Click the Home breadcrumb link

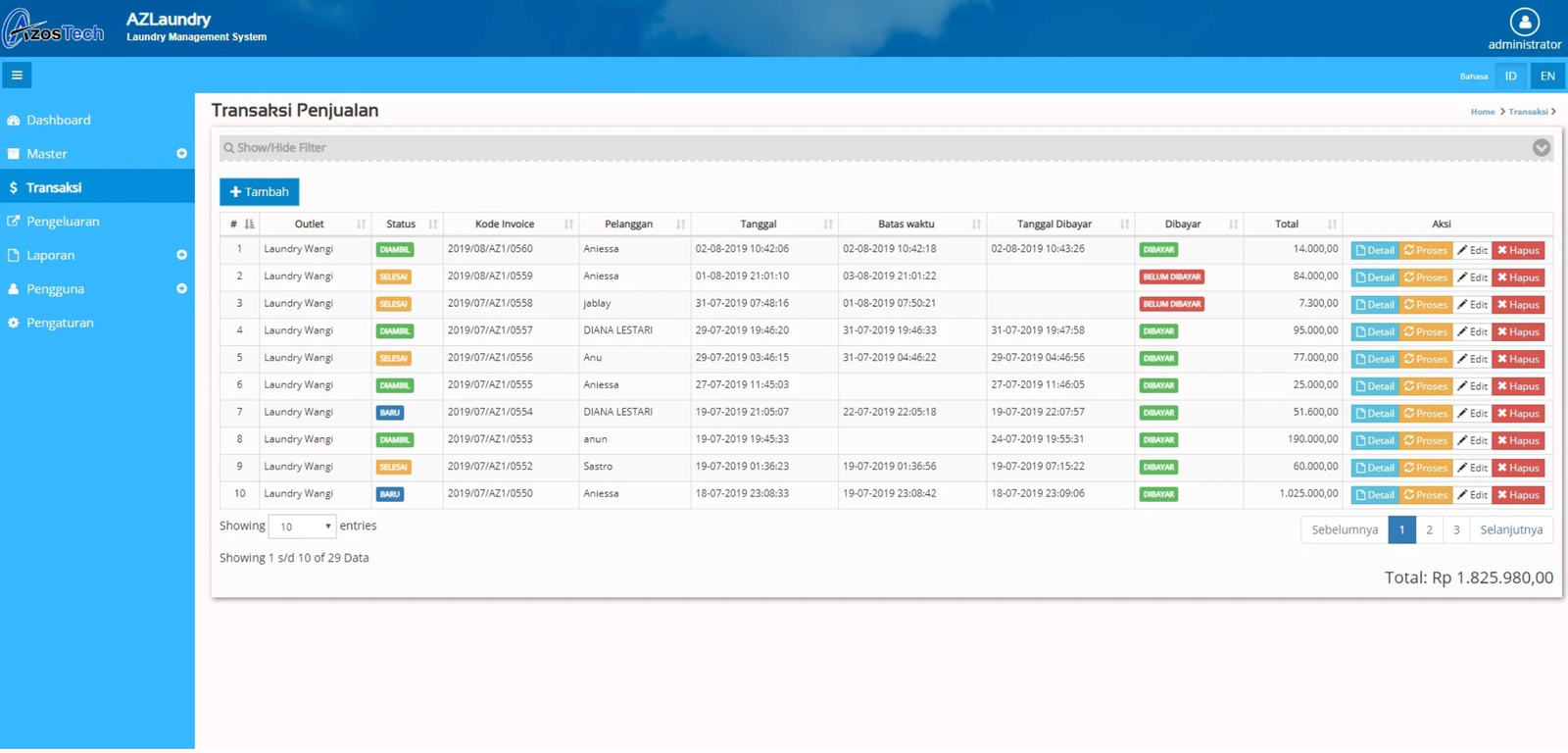click(1482, 112)
